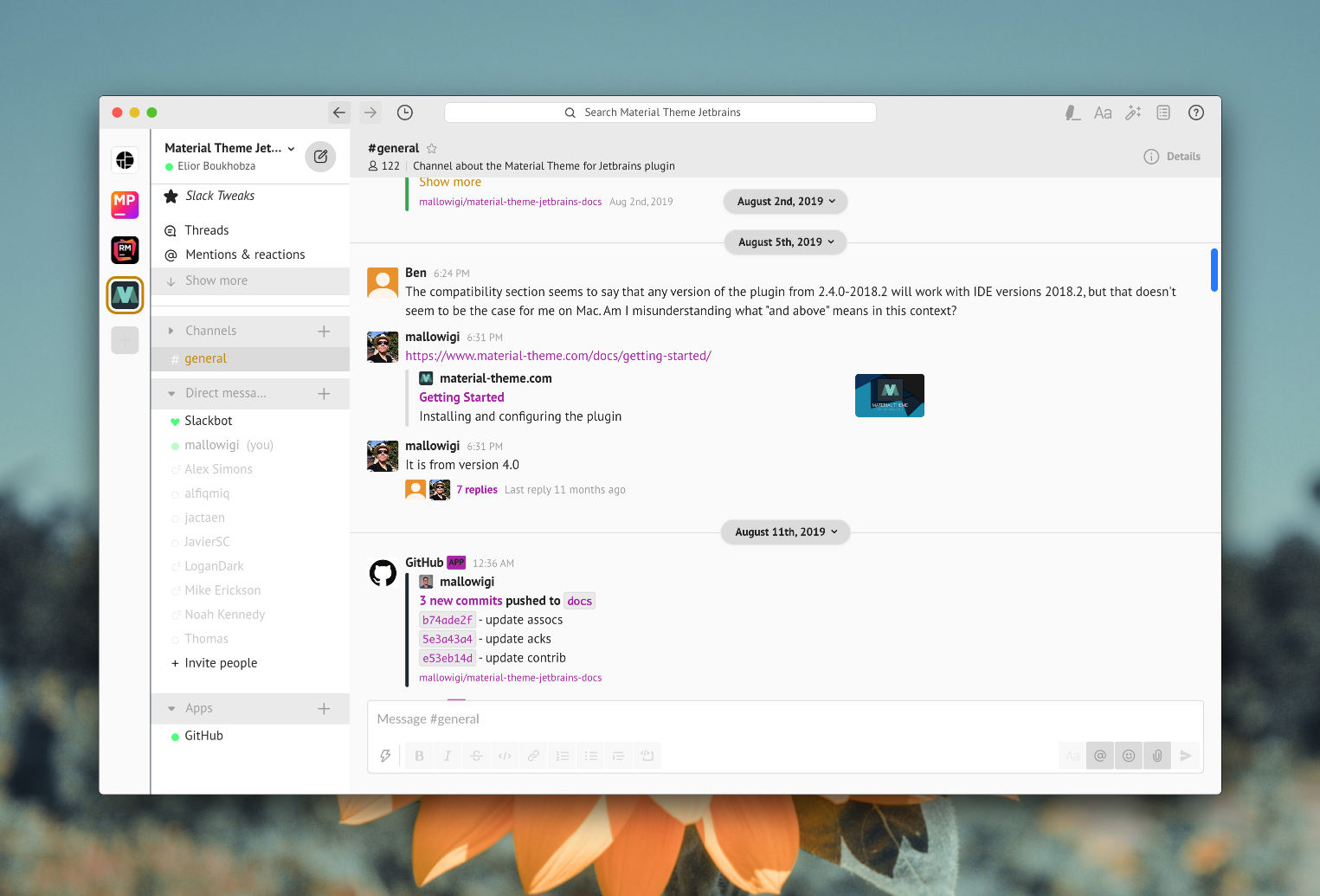The width and height of the screenshot is (1320, 896).
Task: Click the compose new message button
Action: coord(320,157)
